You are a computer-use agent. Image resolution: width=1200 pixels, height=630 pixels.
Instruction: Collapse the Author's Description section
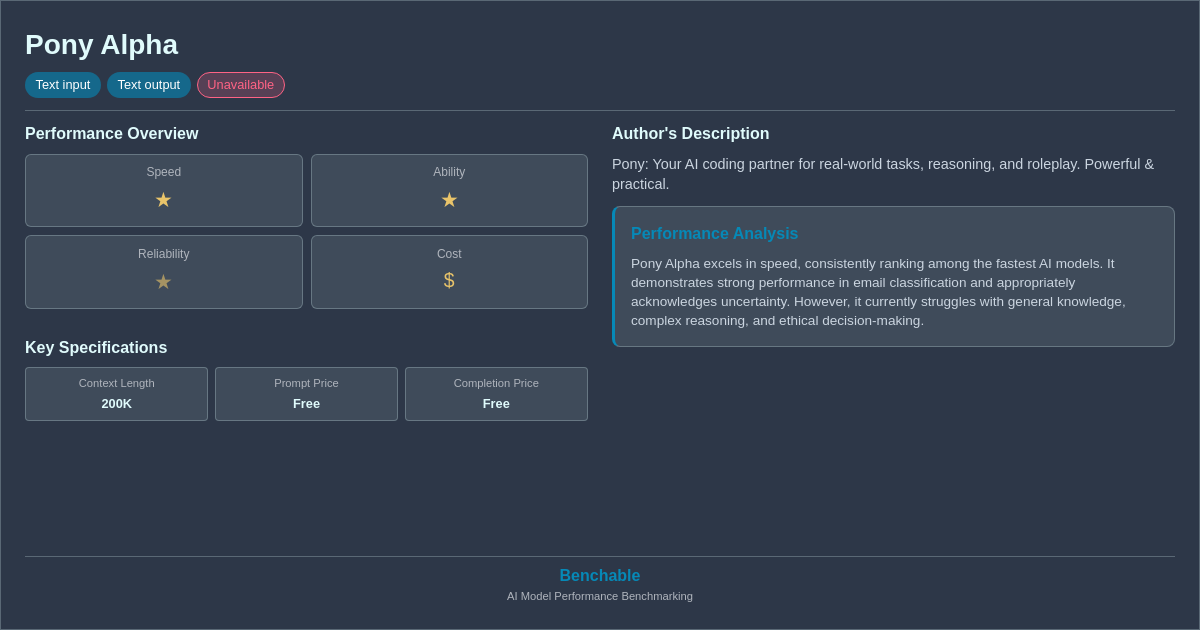click(x=690, y=133)
